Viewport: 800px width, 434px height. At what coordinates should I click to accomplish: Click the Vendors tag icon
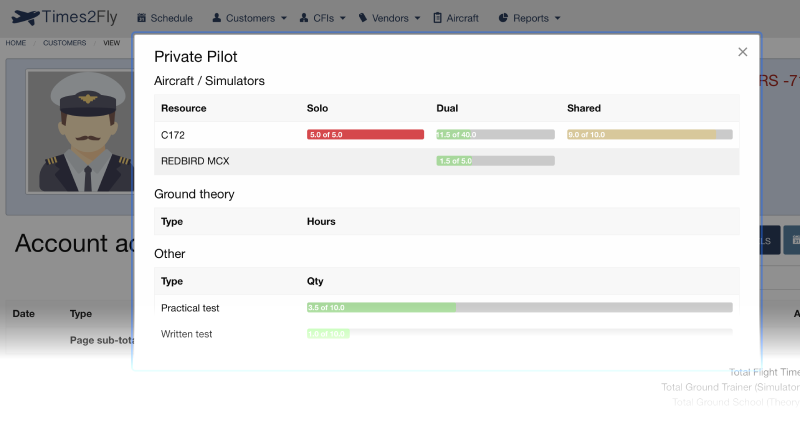[363, 18]
